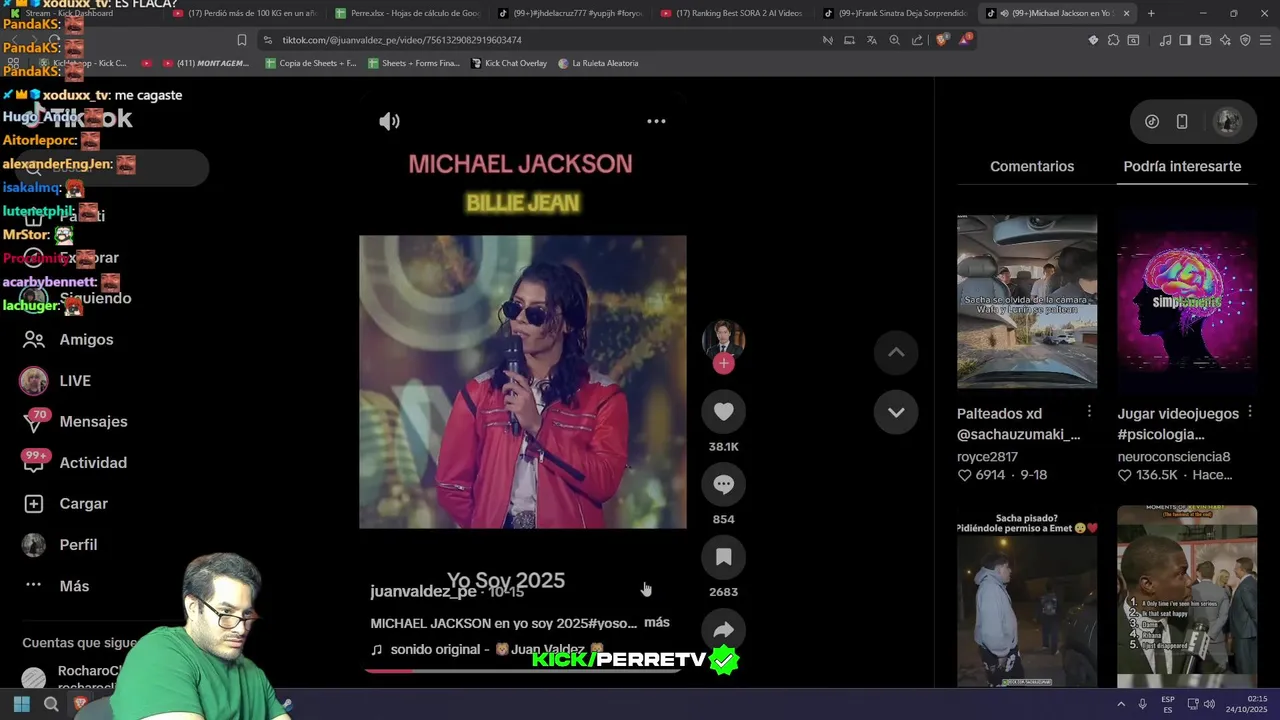This screenshot has height=720, width=1280.
Task: Seek using the red video progress bar
Action: coord(523,671)
